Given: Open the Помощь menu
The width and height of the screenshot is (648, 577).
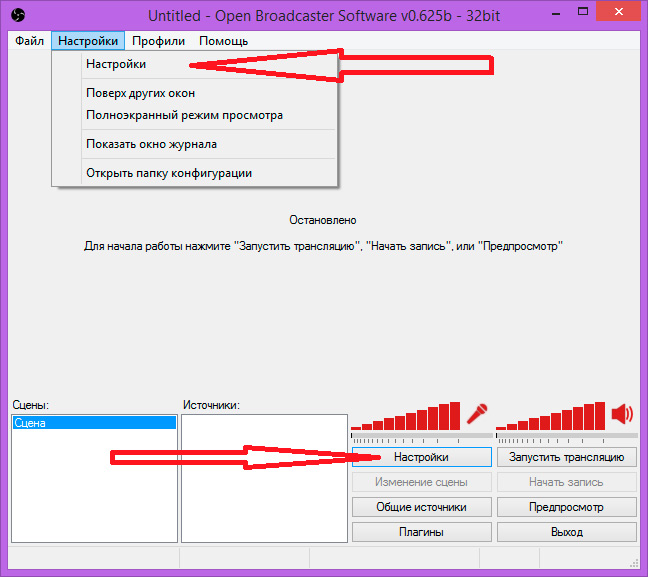Looking at the screenshot, I should (x=224, y=41).
